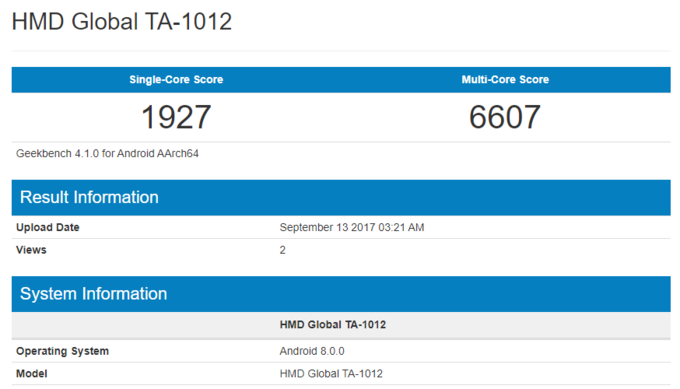Image resolution: width=680 pixels, height=389 pixels.
Task: Click the September 13 2017 03:21 AM value
Action: point(352,227)
